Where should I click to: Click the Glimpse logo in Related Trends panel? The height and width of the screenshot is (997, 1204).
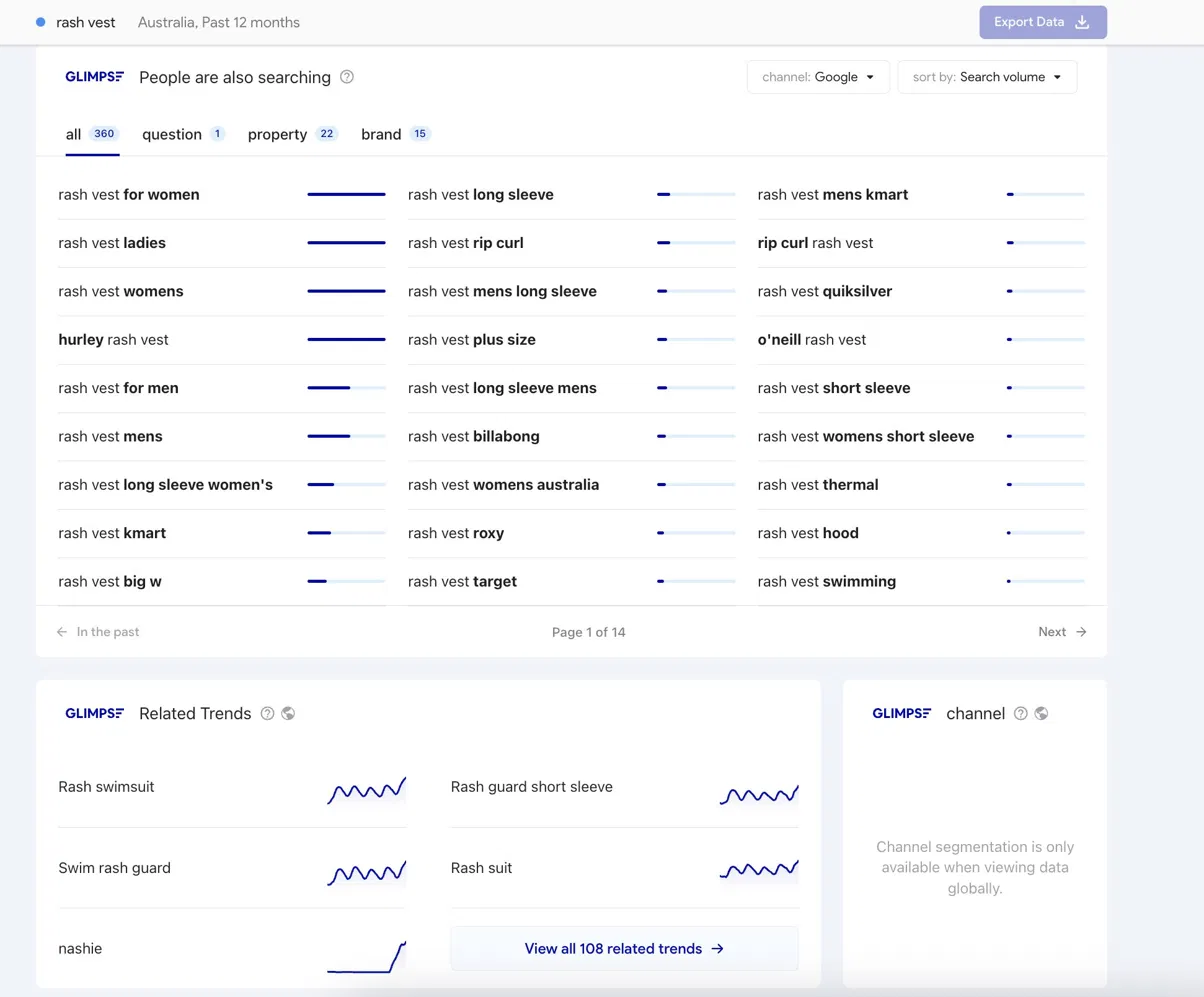pos(95,714)
